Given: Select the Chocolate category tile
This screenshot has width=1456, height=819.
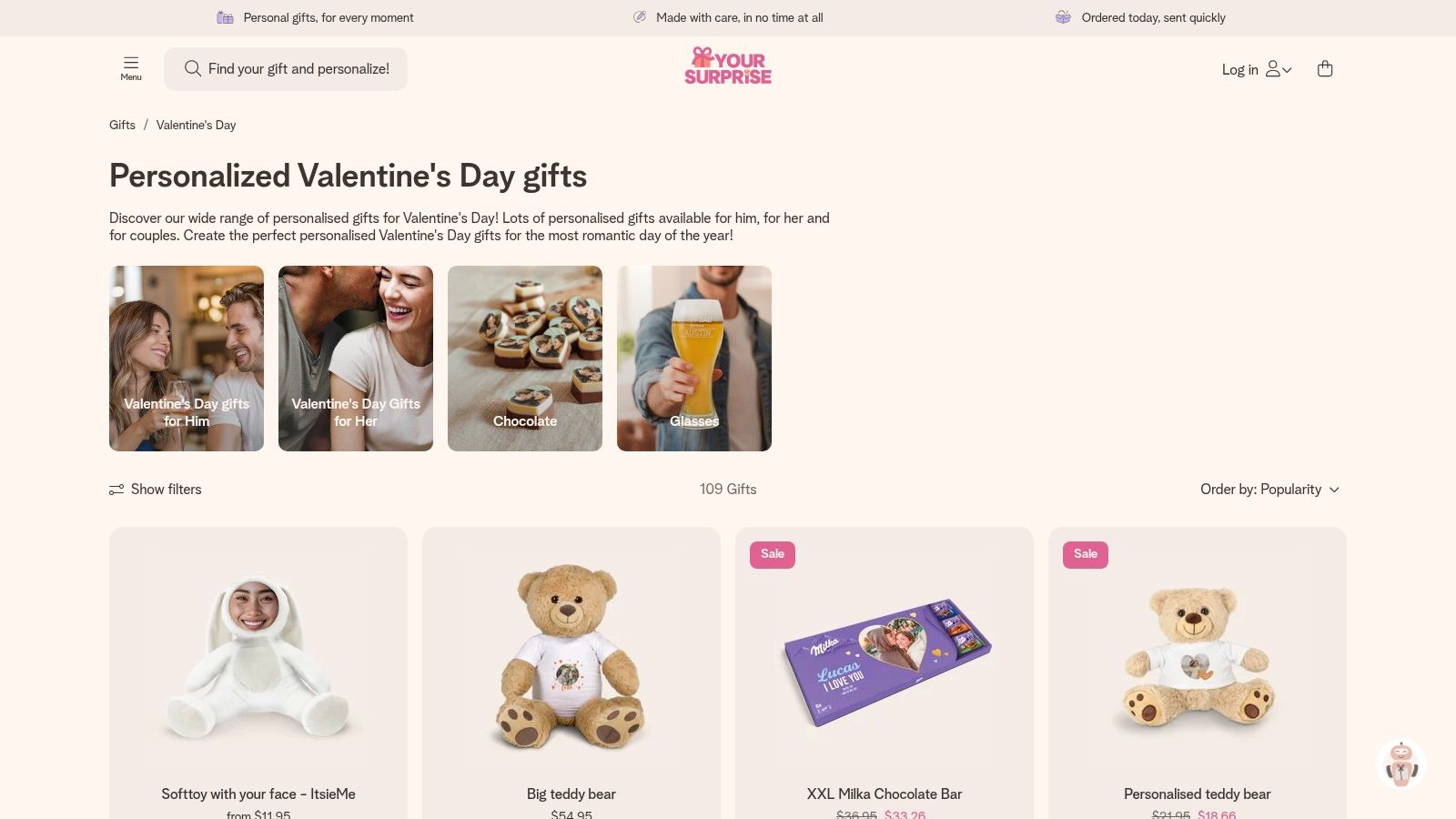Looking at the screenshot, I should (525, 359).
